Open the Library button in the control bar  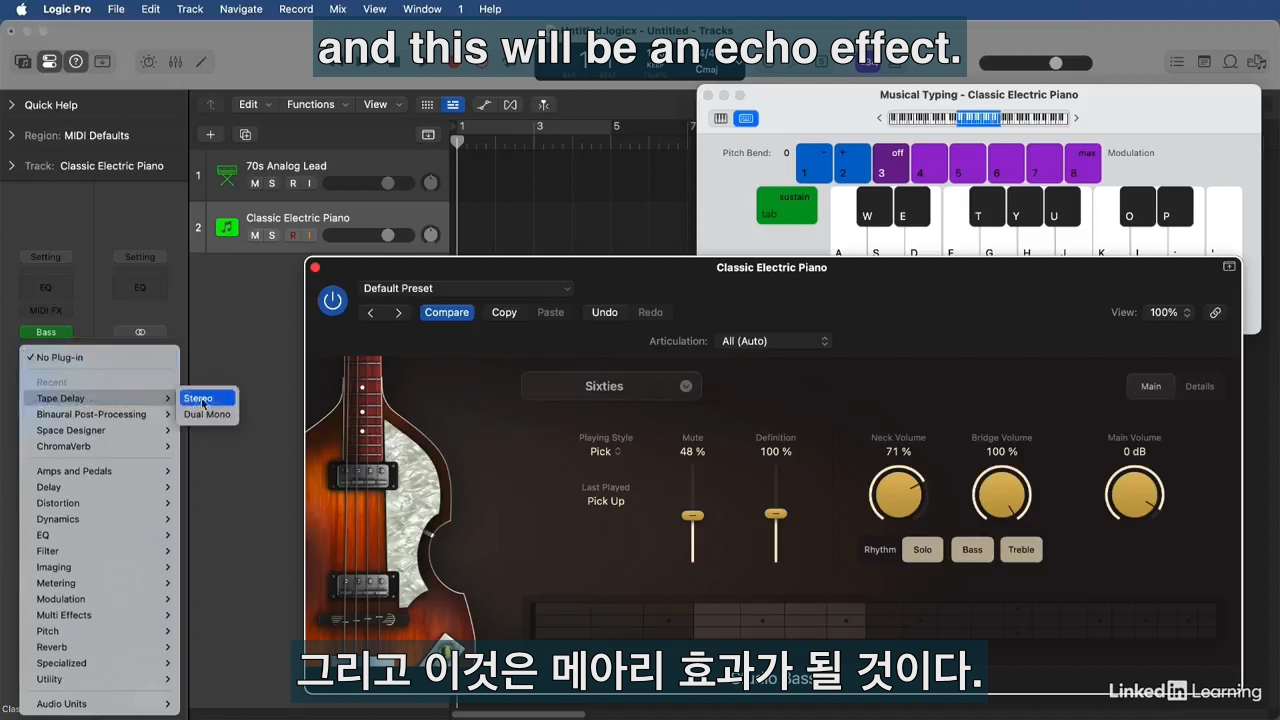pos(23,62)
